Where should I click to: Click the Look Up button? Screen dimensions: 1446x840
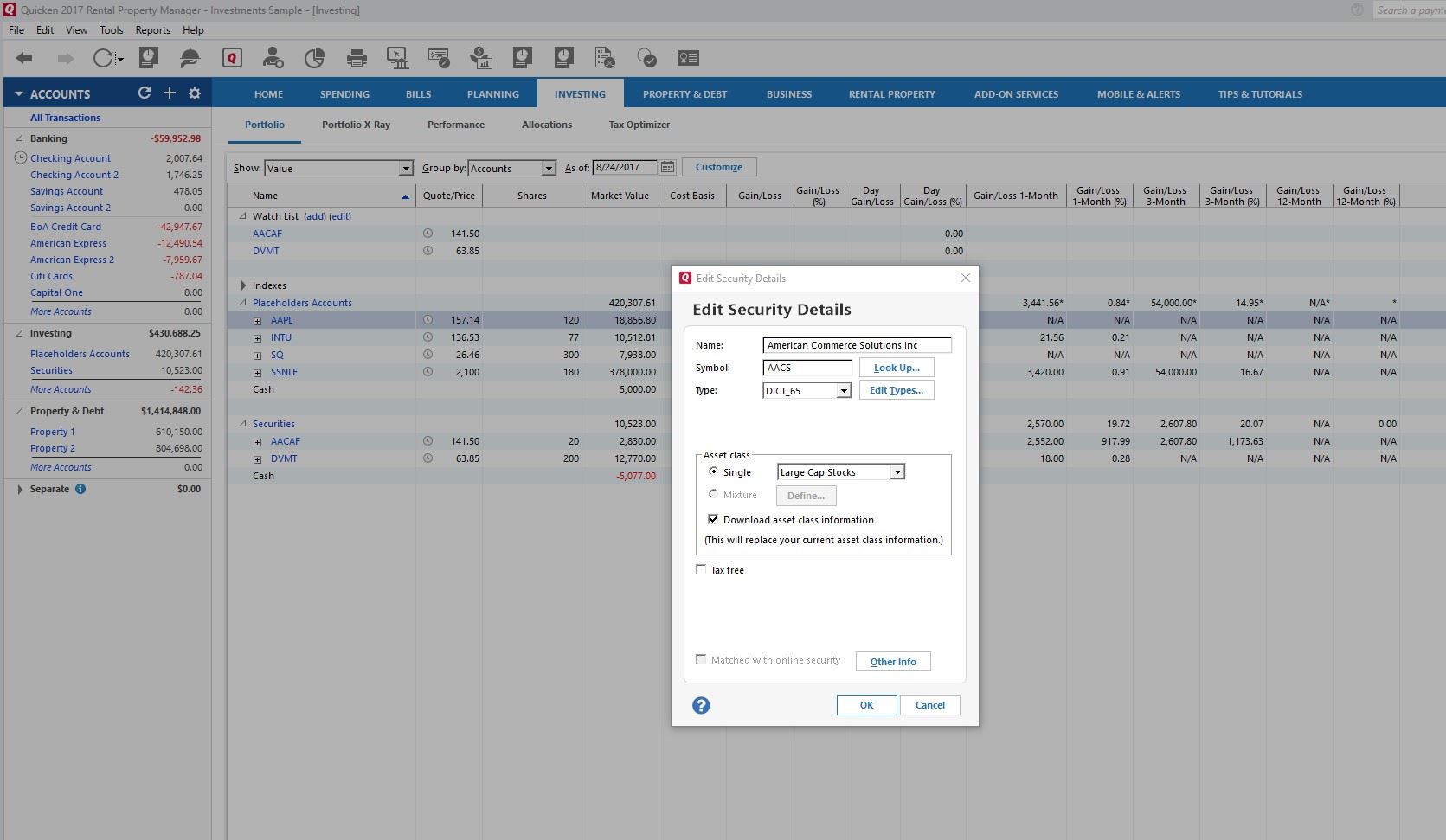tap(896, 368)
